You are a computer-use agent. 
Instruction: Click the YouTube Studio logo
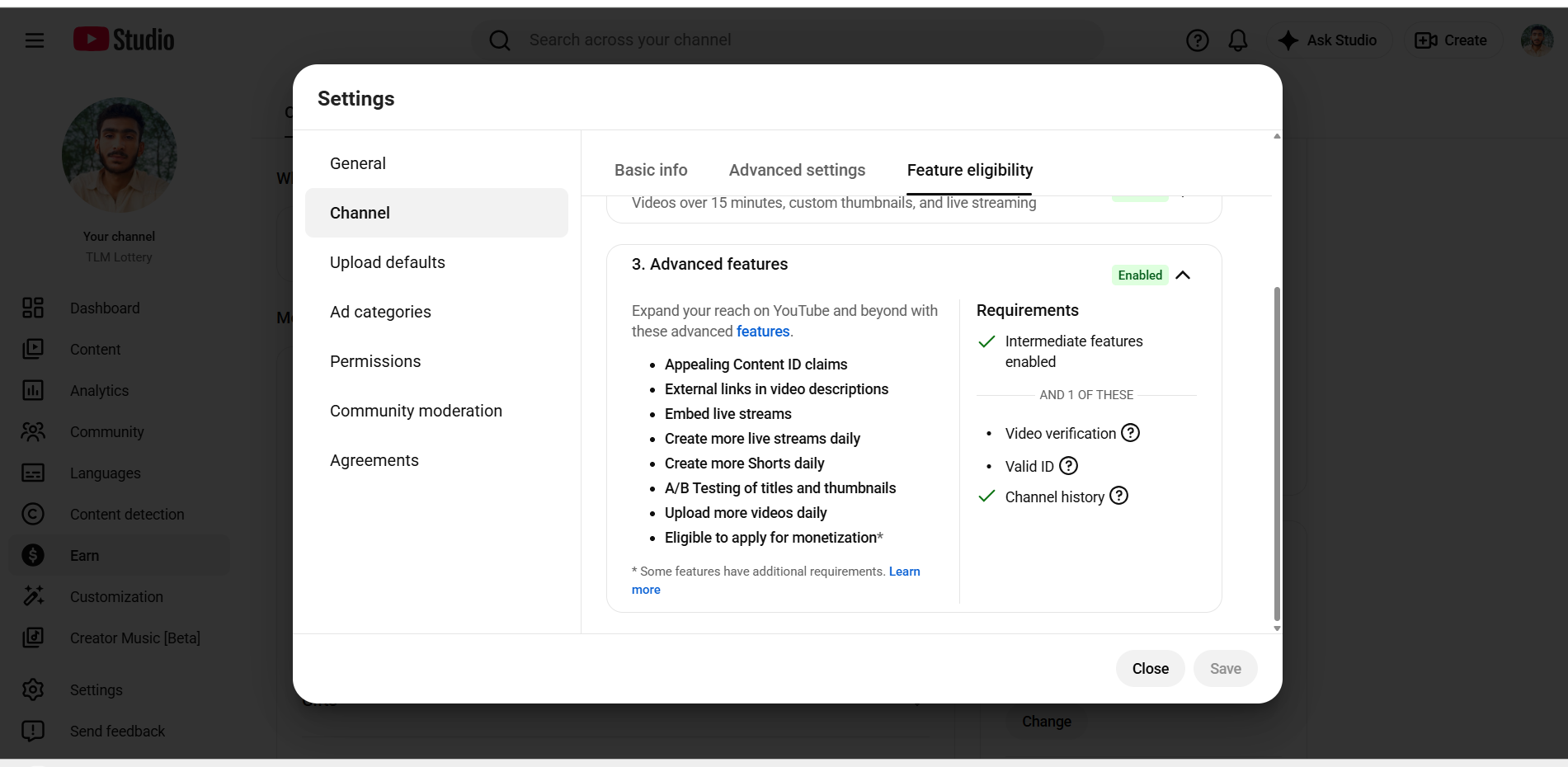(x=124, y=40)
